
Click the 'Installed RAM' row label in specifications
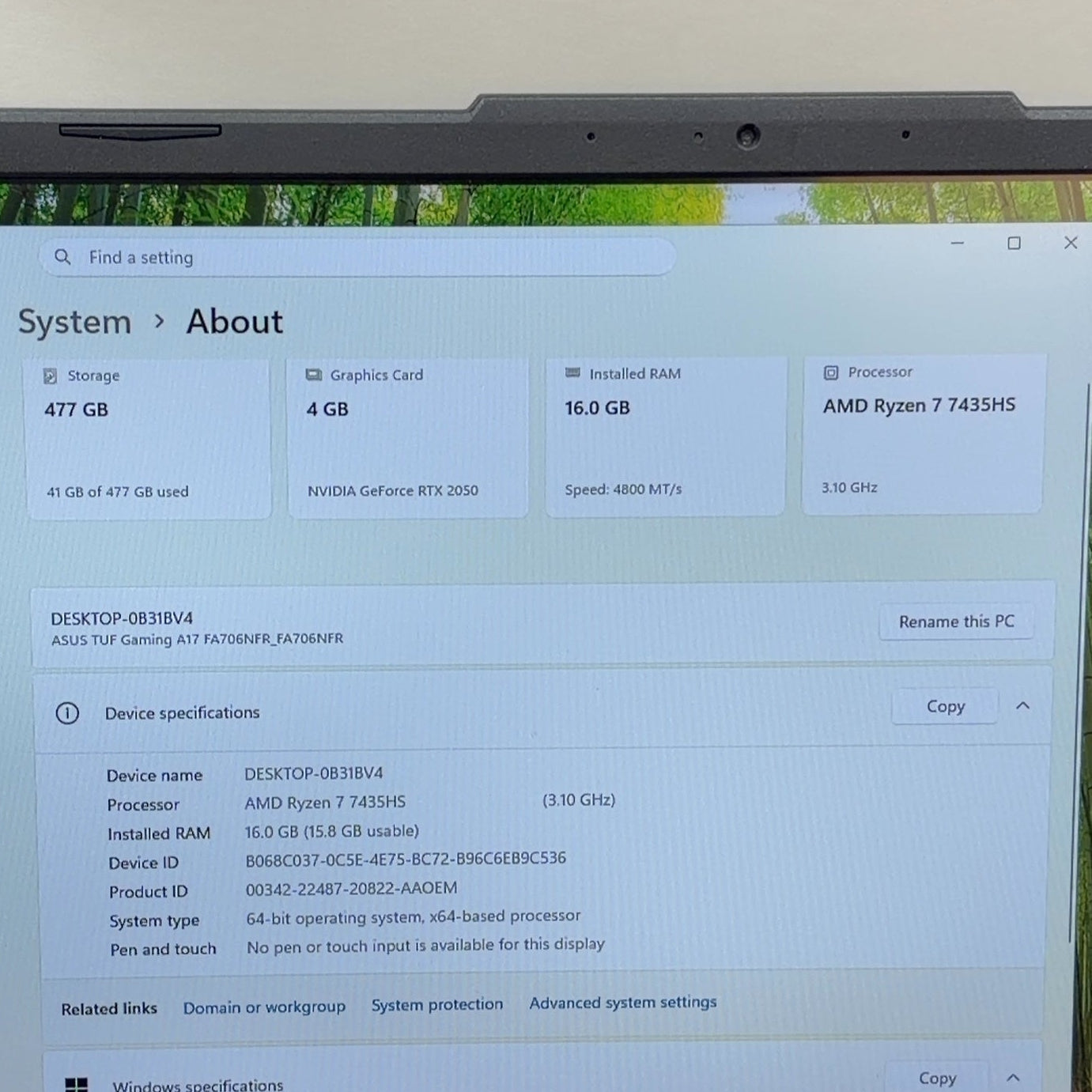pyautogui.click(x=159, y=833)
